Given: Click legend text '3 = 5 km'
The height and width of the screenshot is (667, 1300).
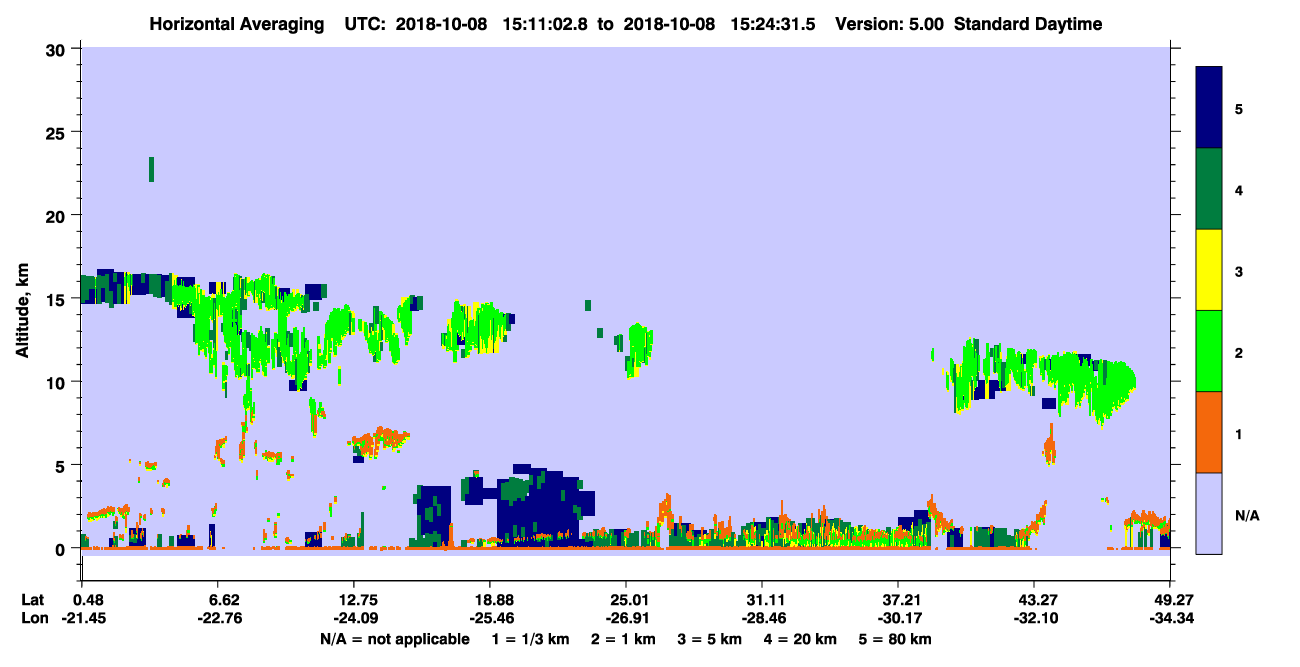Looking at the screenshot, I should click(710, 638).
